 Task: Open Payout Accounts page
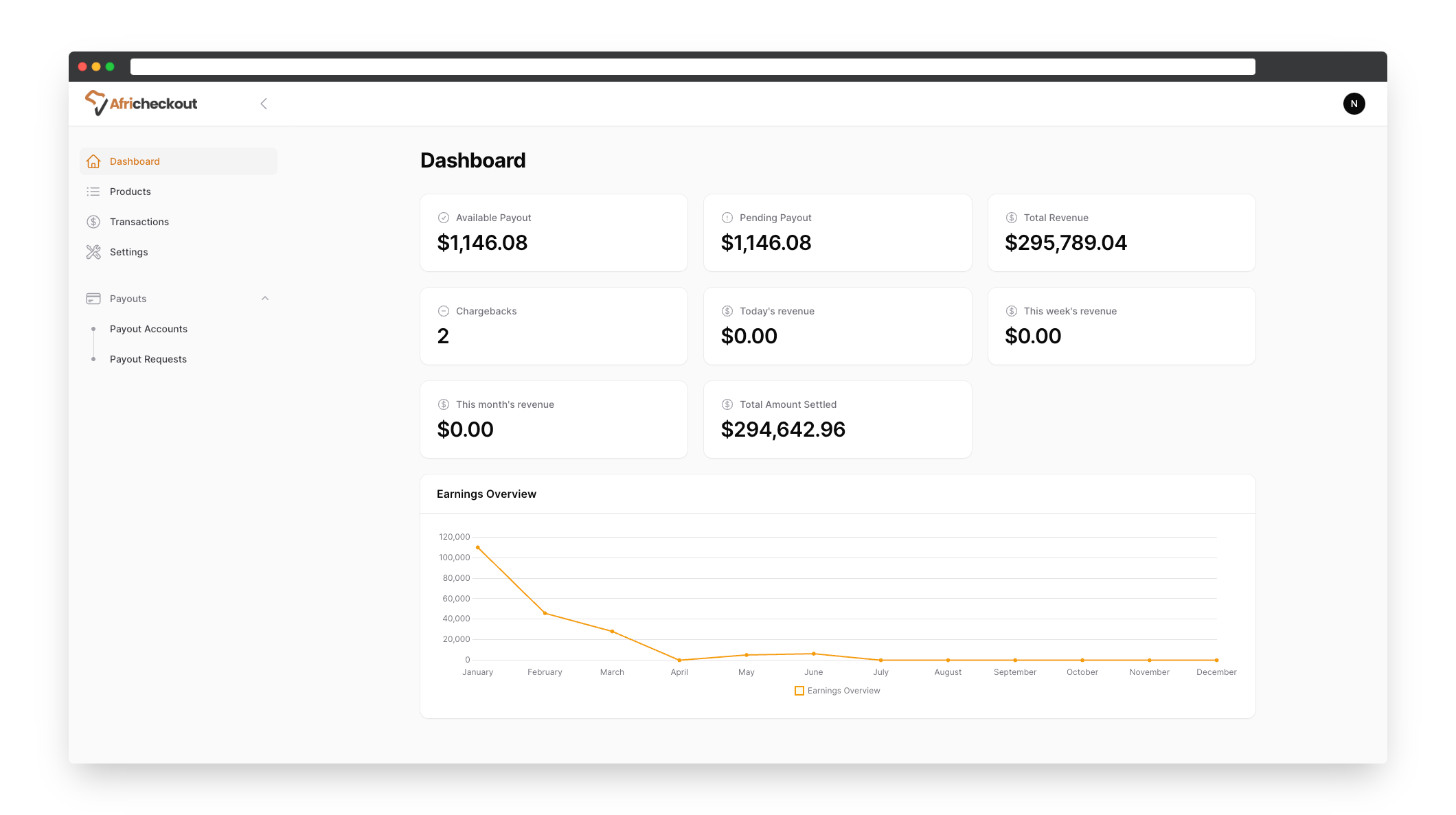[148, 329]
